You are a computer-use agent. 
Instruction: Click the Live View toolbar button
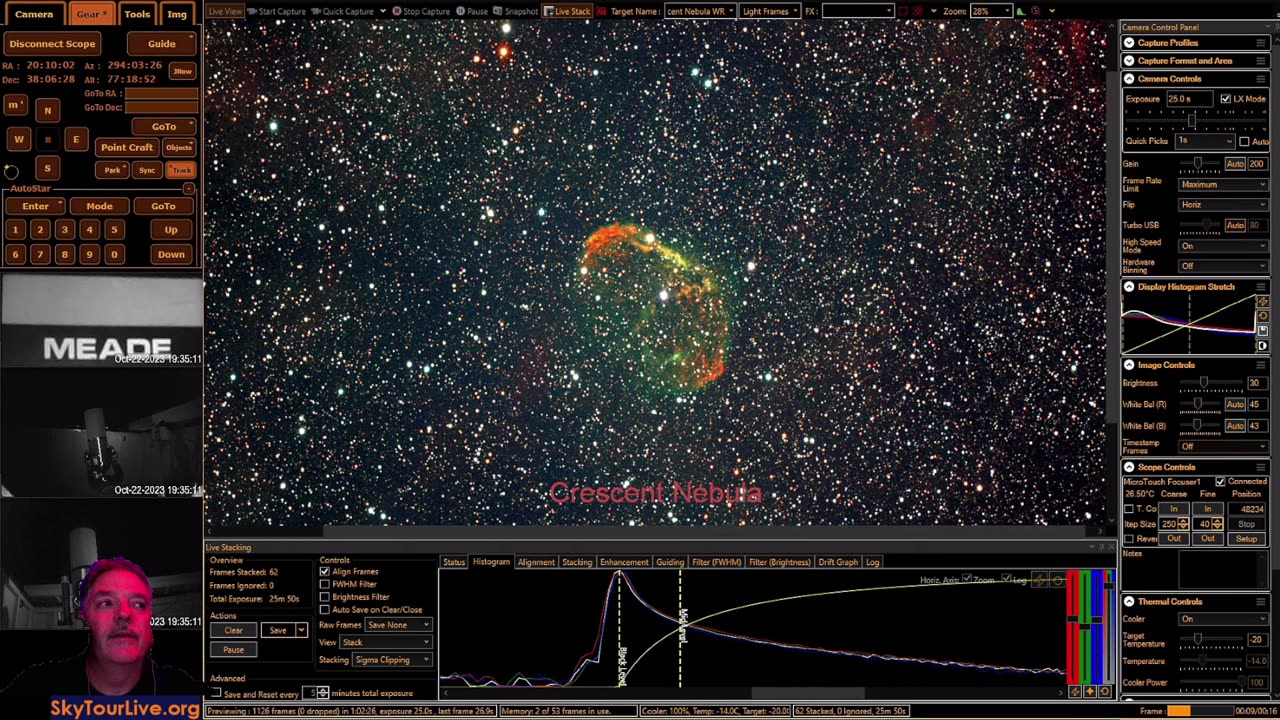click(x=225, y=11)
